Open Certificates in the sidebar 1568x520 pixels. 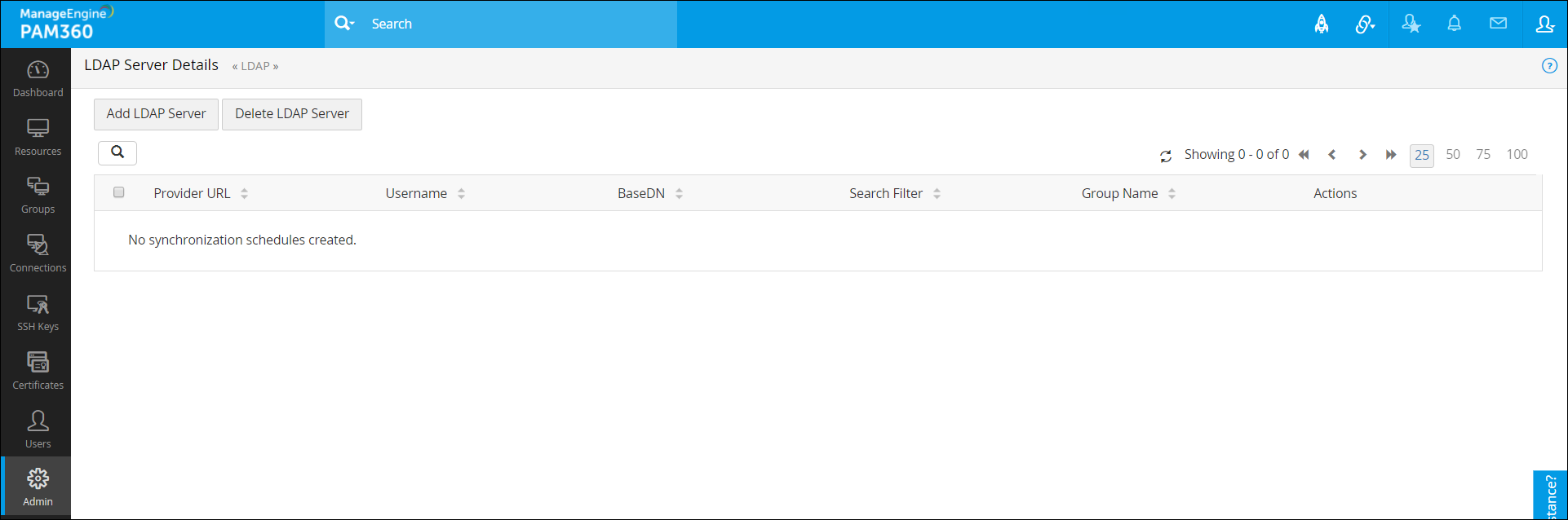[x=38, y=372]
